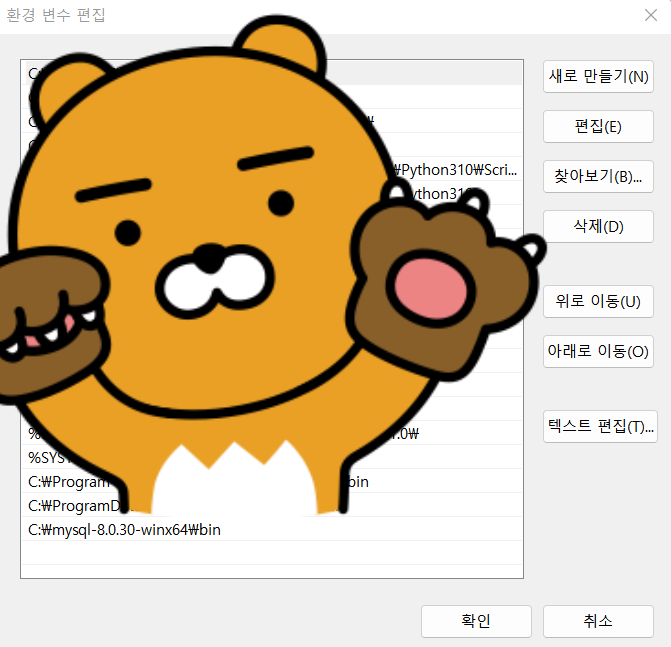Viewport: 671px width, 647px height.
Task: Select the row ending in Python310\Scri...
Action: [272, 170]
